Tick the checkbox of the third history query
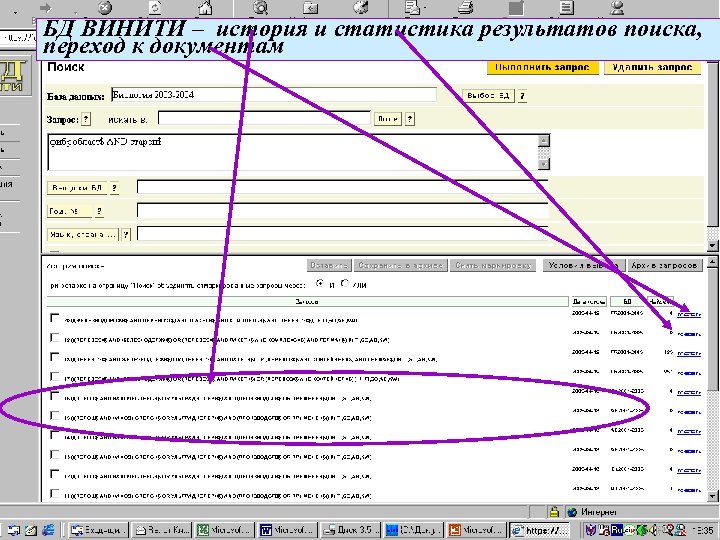 (x=55, y=357)
